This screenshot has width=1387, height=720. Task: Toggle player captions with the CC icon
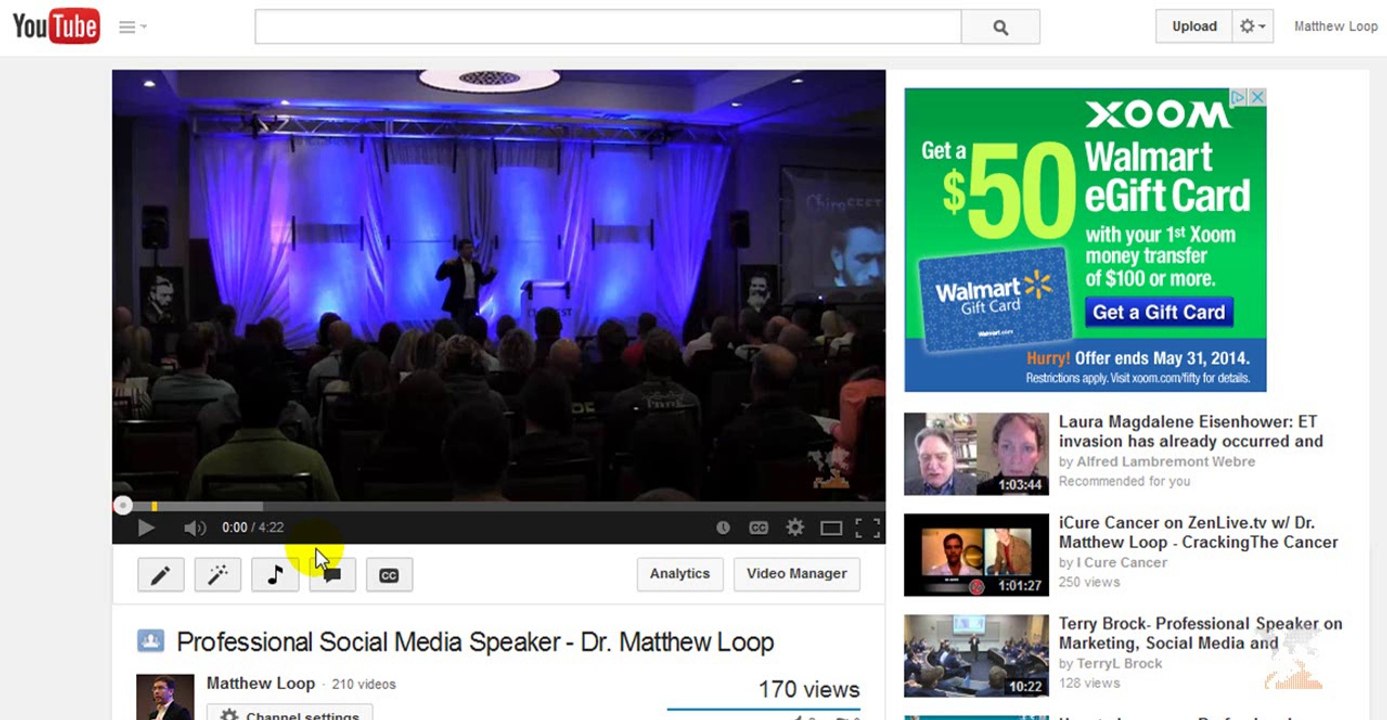tap(758, 528)
